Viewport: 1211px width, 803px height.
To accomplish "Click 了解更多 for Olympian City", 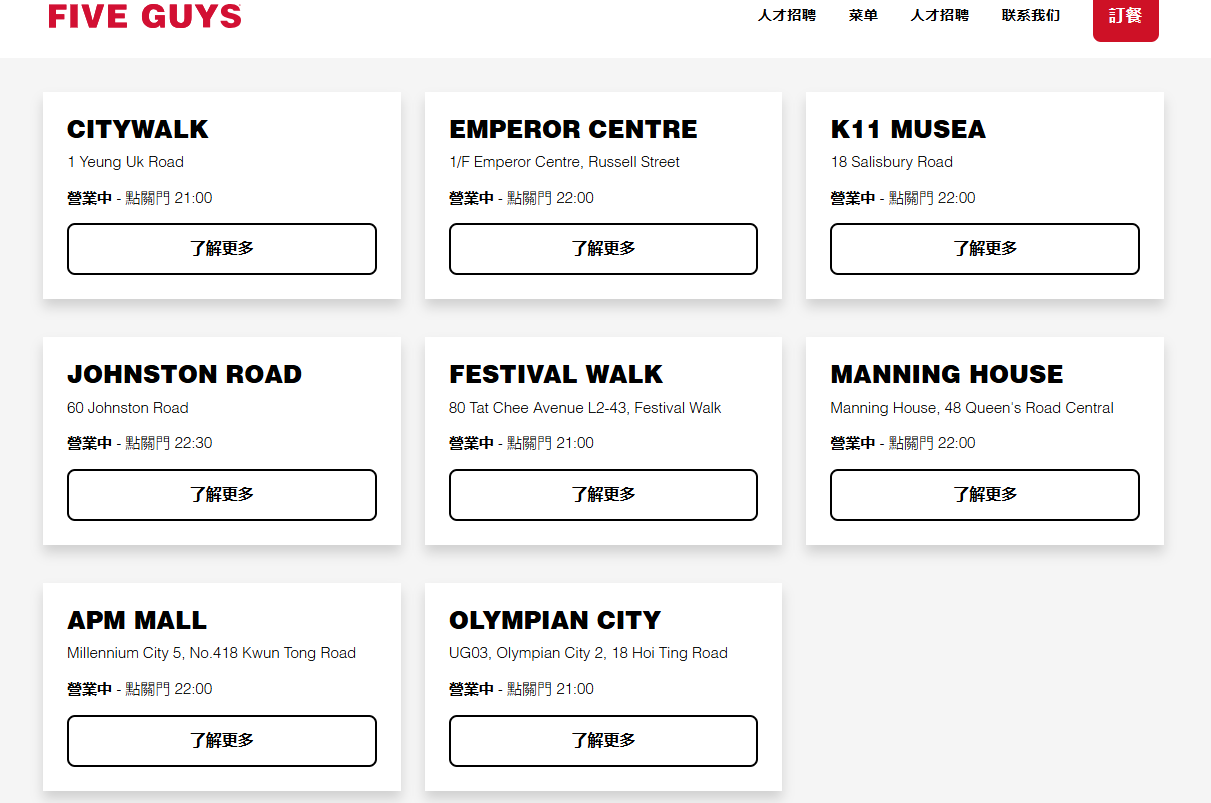I will [603, 741].
